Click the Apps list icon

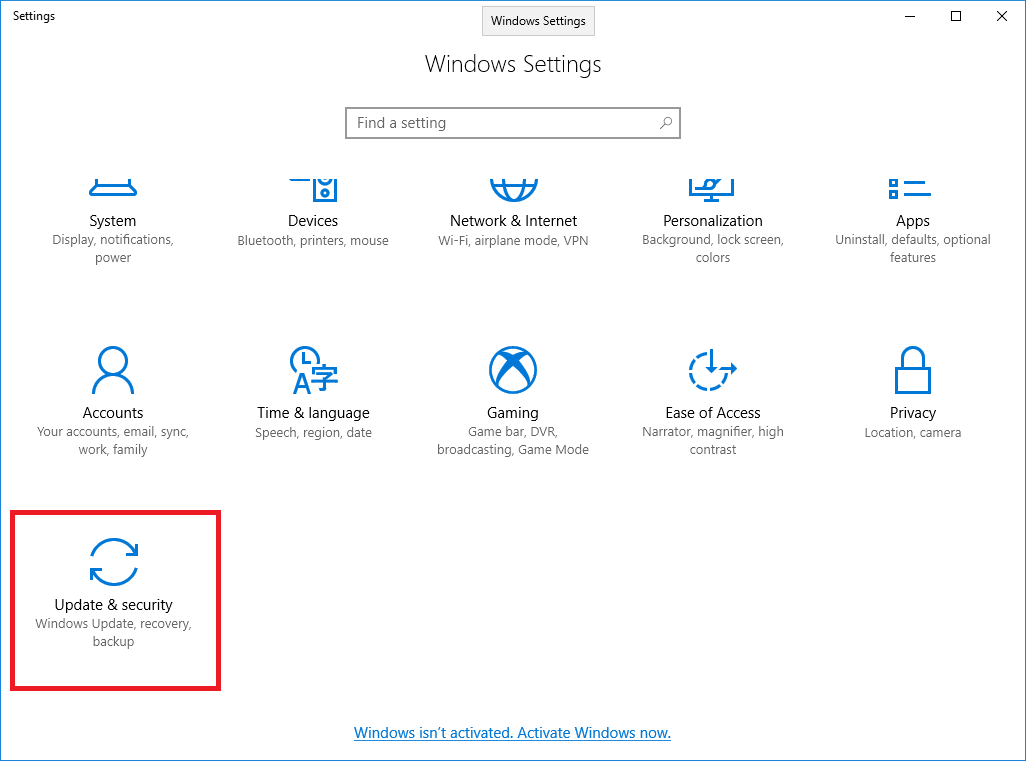click(912, 187)
